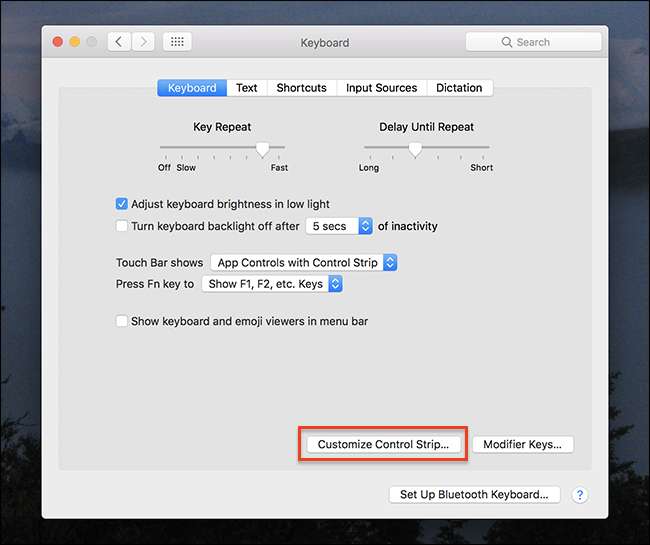Click the yellow minimize window button
This screenshot has width=650, height=545.
[x=75, y=42]
